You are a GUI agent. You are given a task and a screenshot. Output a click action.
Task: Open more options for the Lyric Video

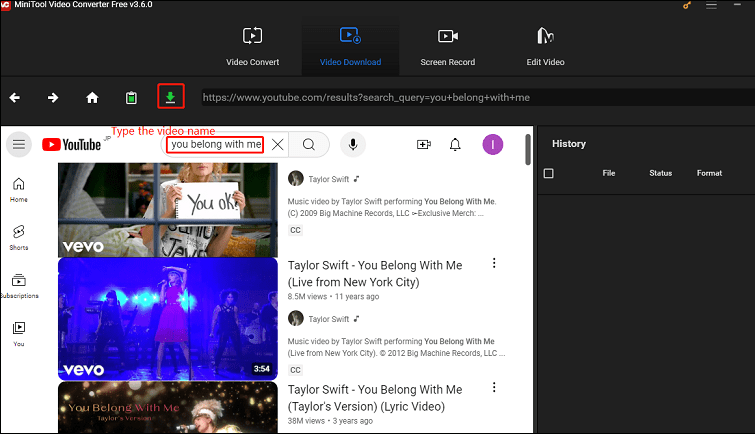coord(494,387)
